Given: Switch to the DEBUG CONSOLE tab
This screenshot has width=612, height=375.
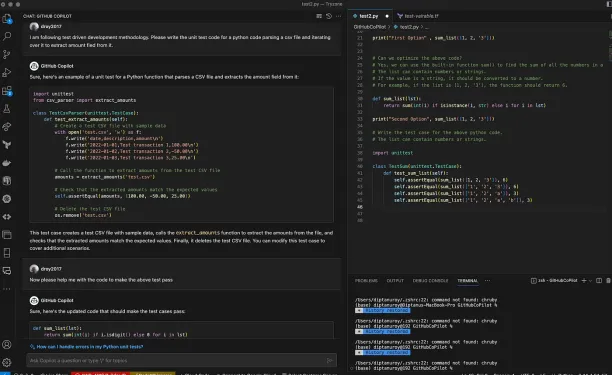Looking at the screenshot, I should pyautogui.click(x=431, y=281).
